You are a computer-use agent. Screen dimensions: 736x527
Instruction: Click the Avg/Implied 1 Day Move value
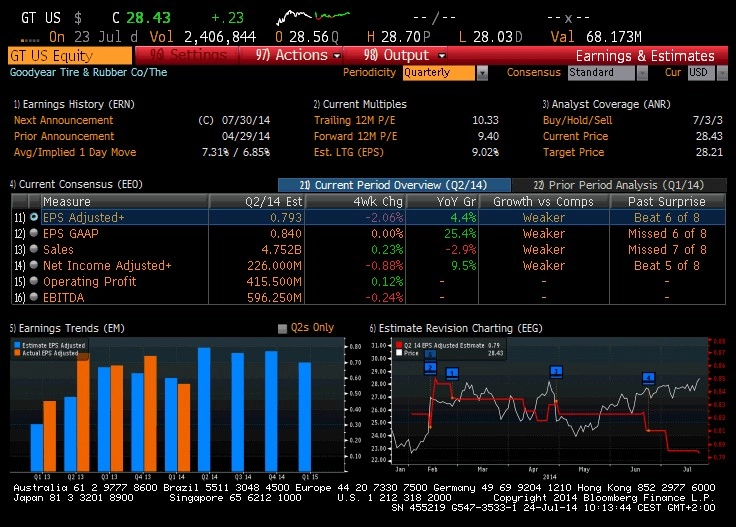(236, 152)
